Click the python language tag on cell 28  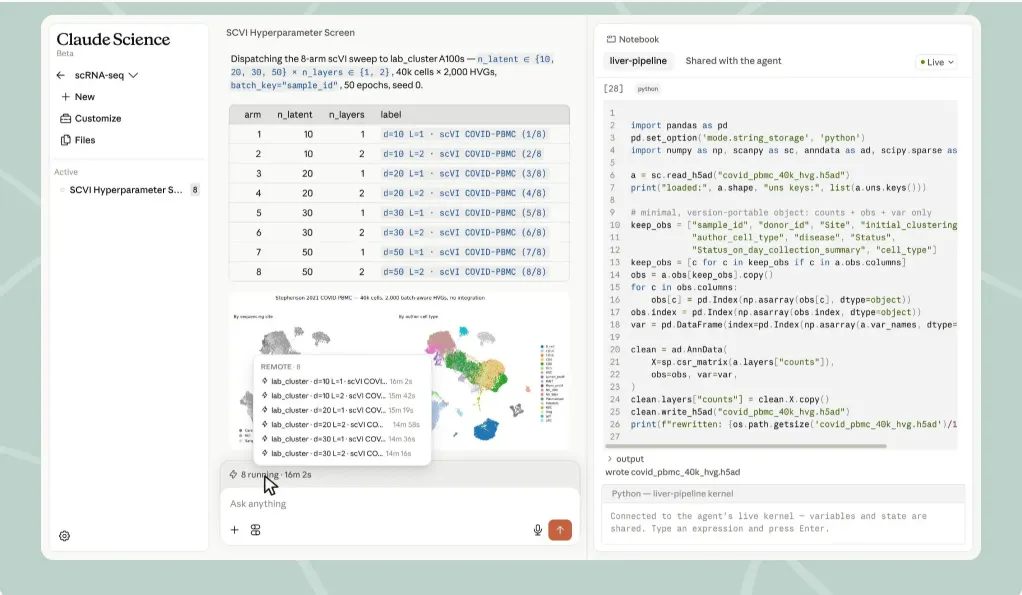click(x=647, y=89)
